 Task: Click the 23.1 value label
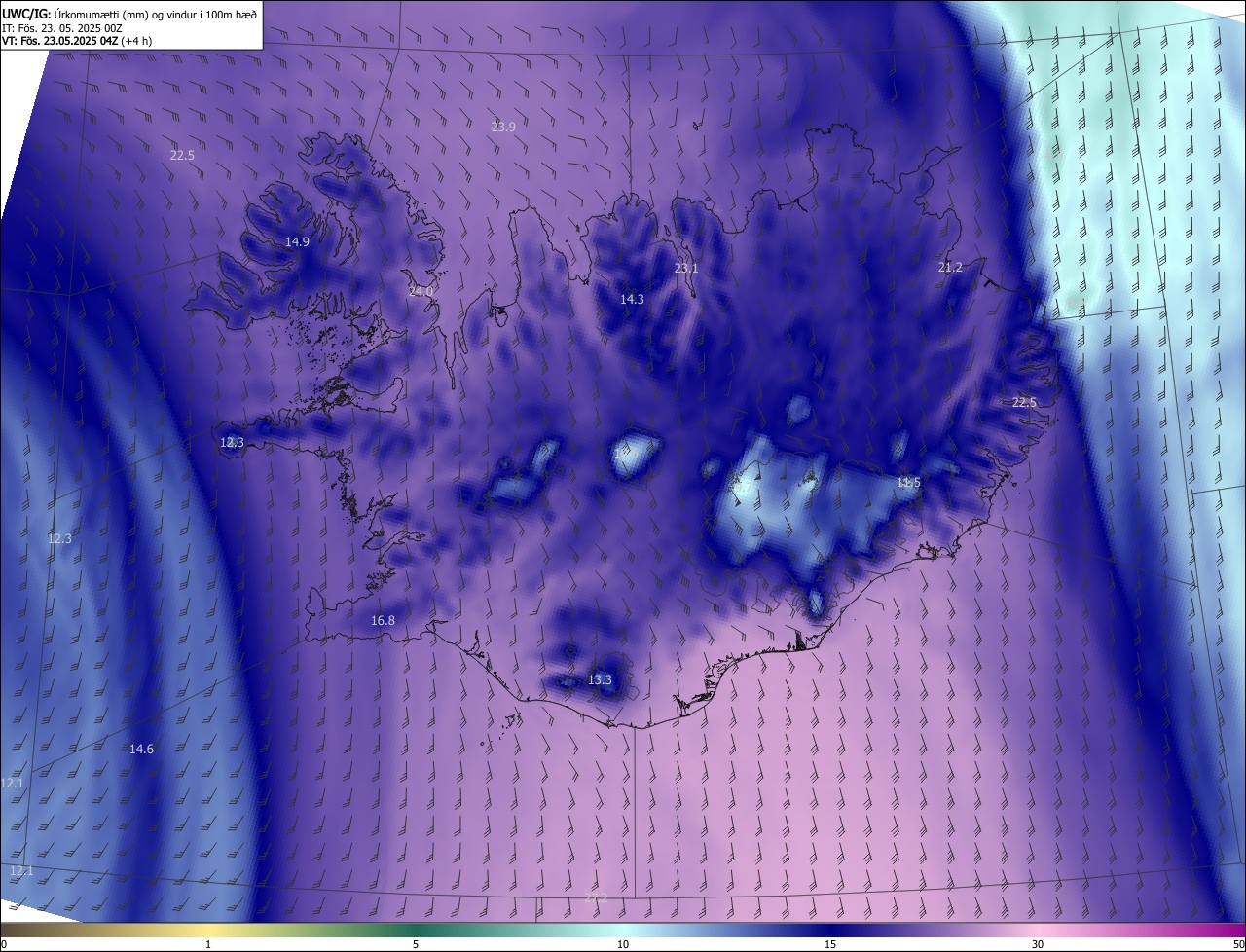coord(686,268)
